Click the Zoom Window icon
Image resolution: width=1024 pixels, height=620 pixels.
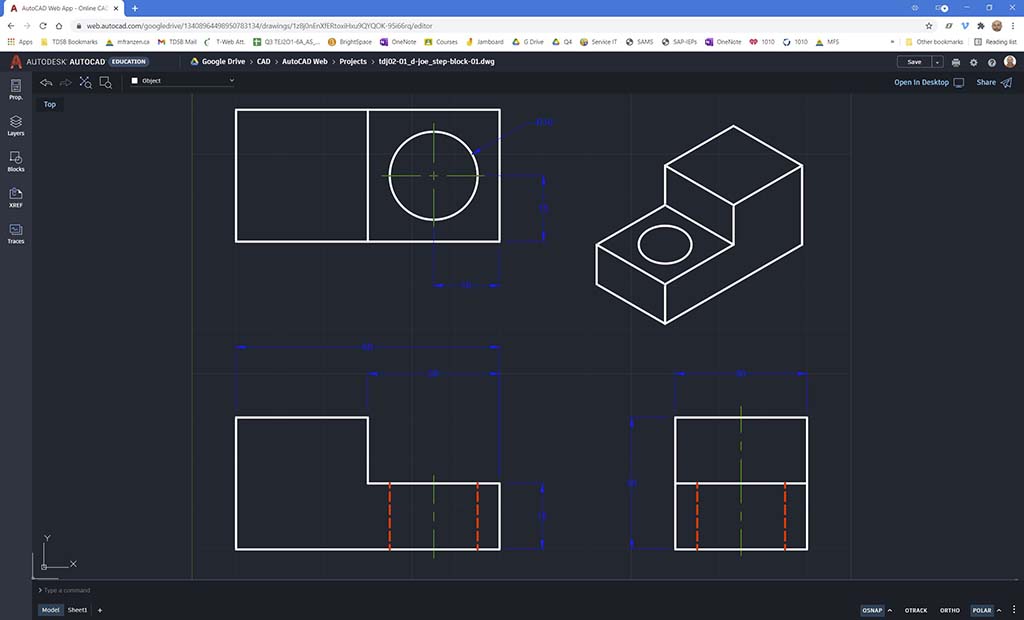[105, 82]
